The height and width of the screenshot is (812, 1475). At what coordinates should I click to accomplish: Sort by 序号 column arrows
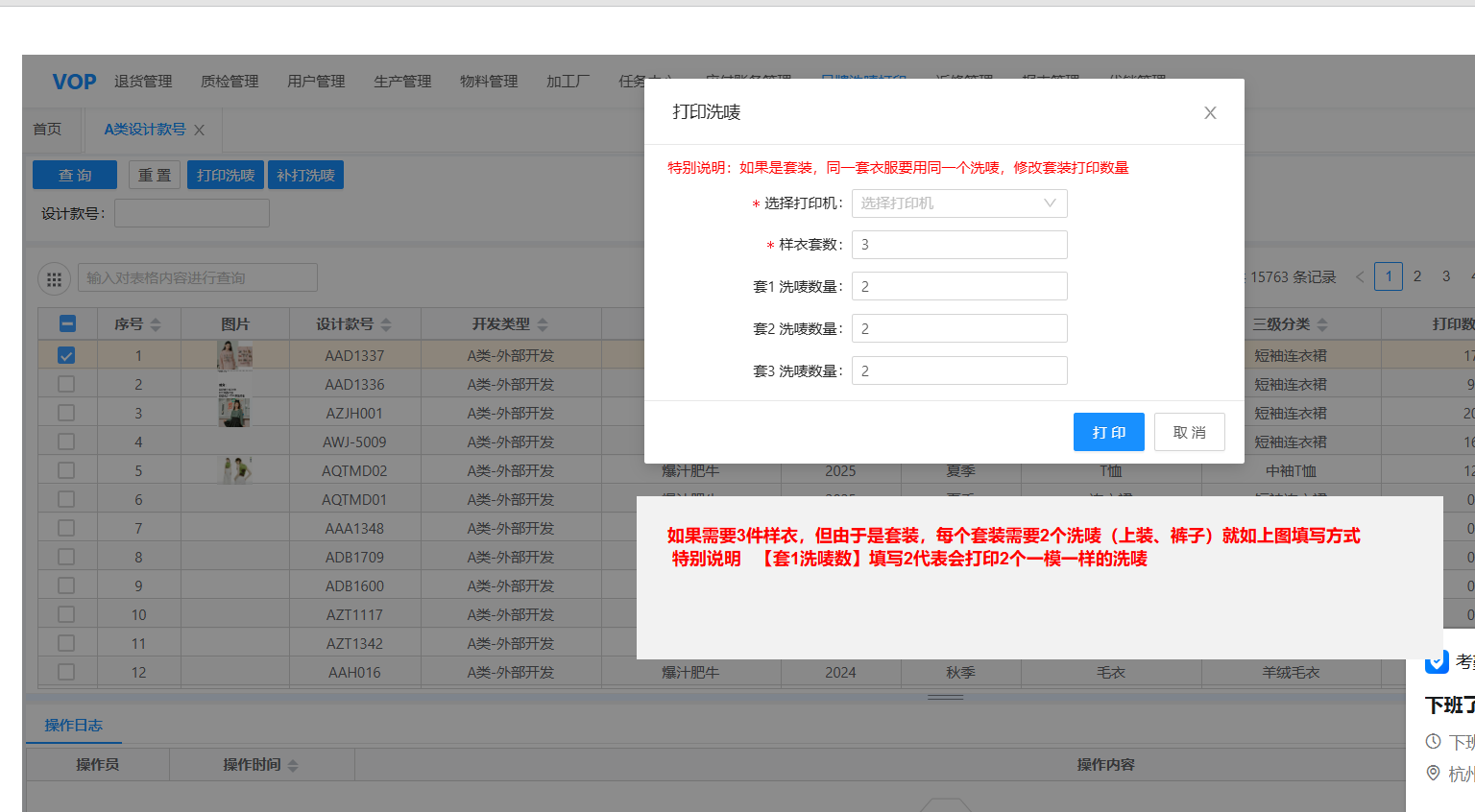156,325
